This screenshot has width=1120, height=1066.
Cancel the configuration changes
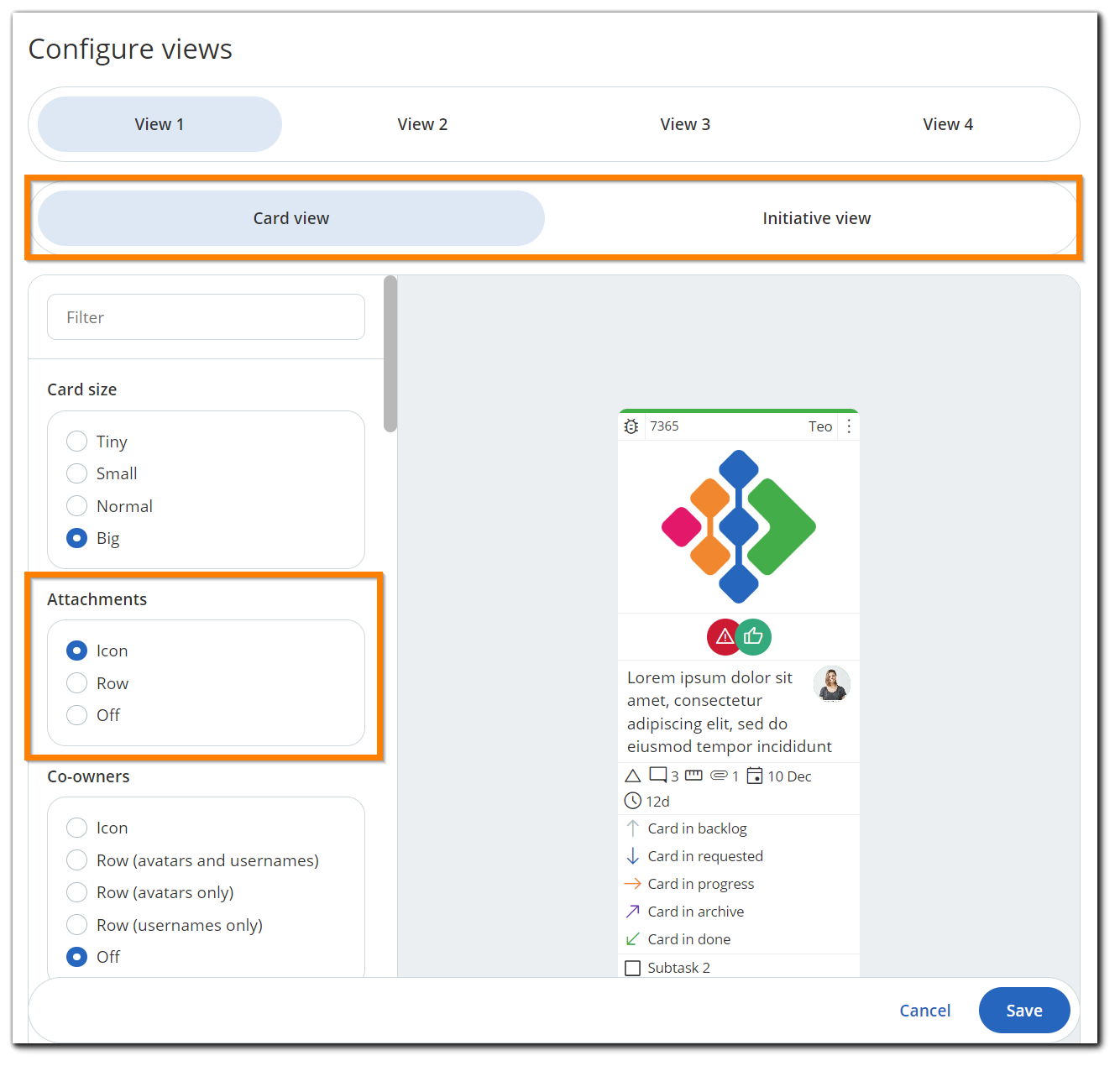click(x=924, y=1011)
